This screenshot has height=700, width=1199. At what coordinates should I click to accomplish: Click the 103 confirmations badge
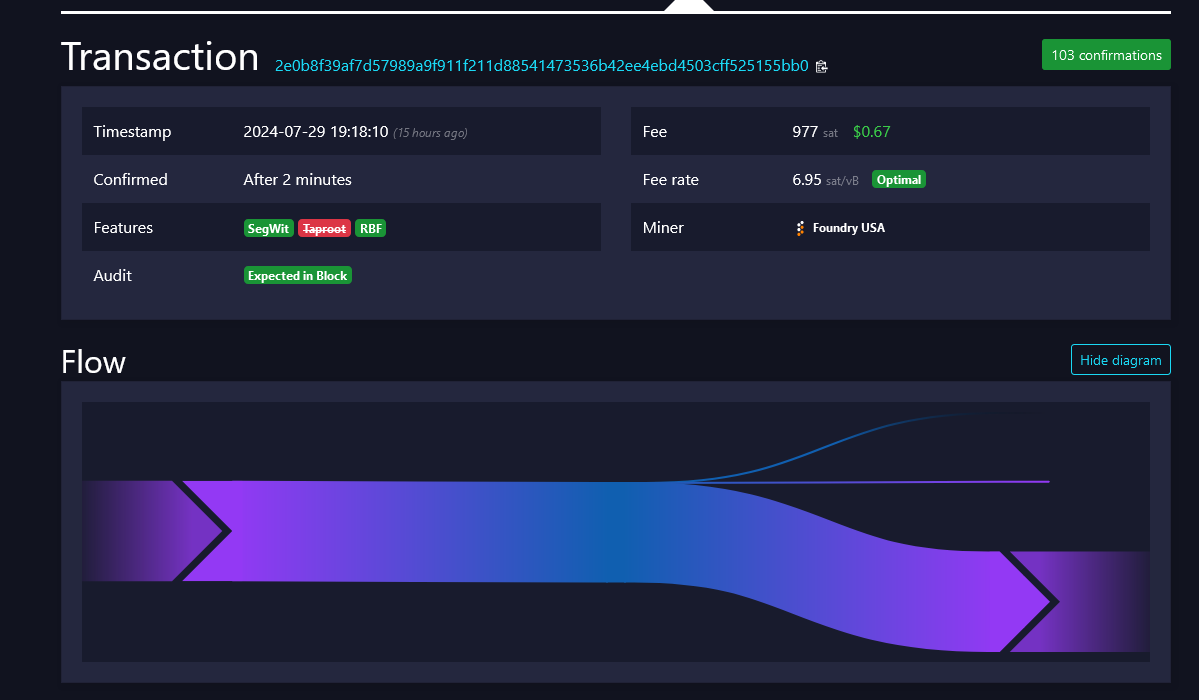1106,55
